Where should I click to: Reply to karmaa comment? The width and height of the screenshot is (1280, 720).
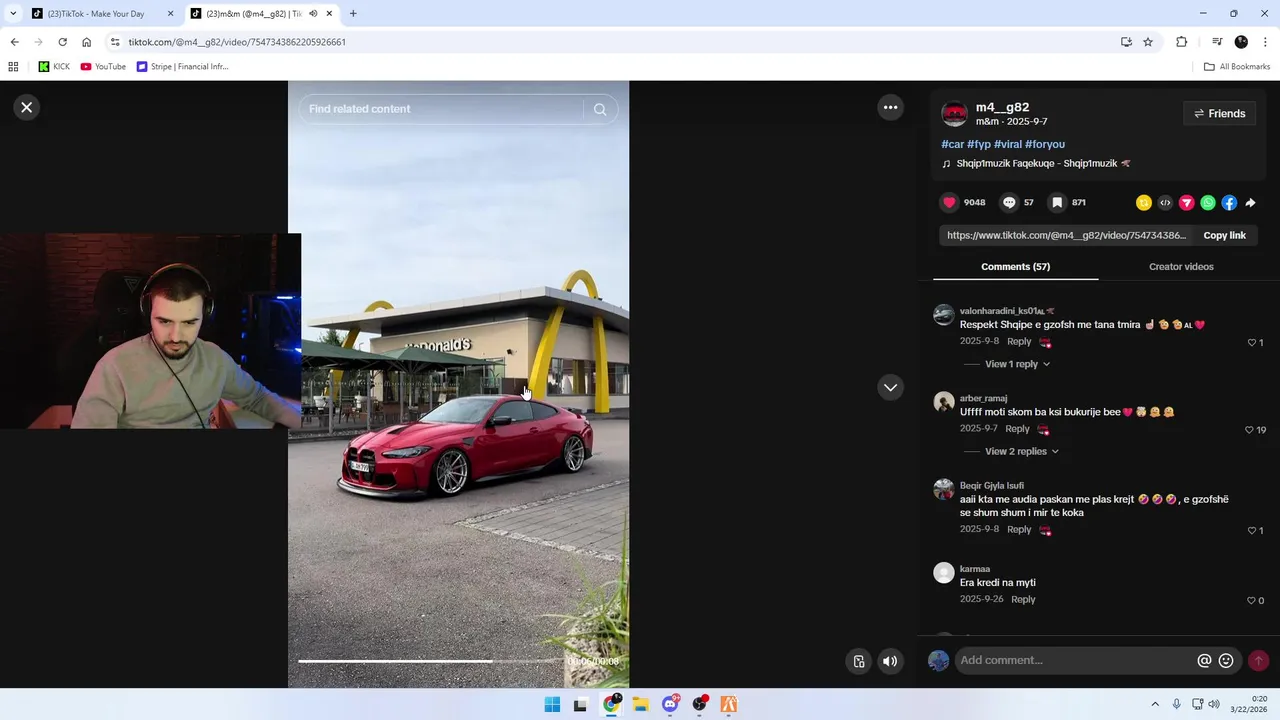coord(1023,600)
